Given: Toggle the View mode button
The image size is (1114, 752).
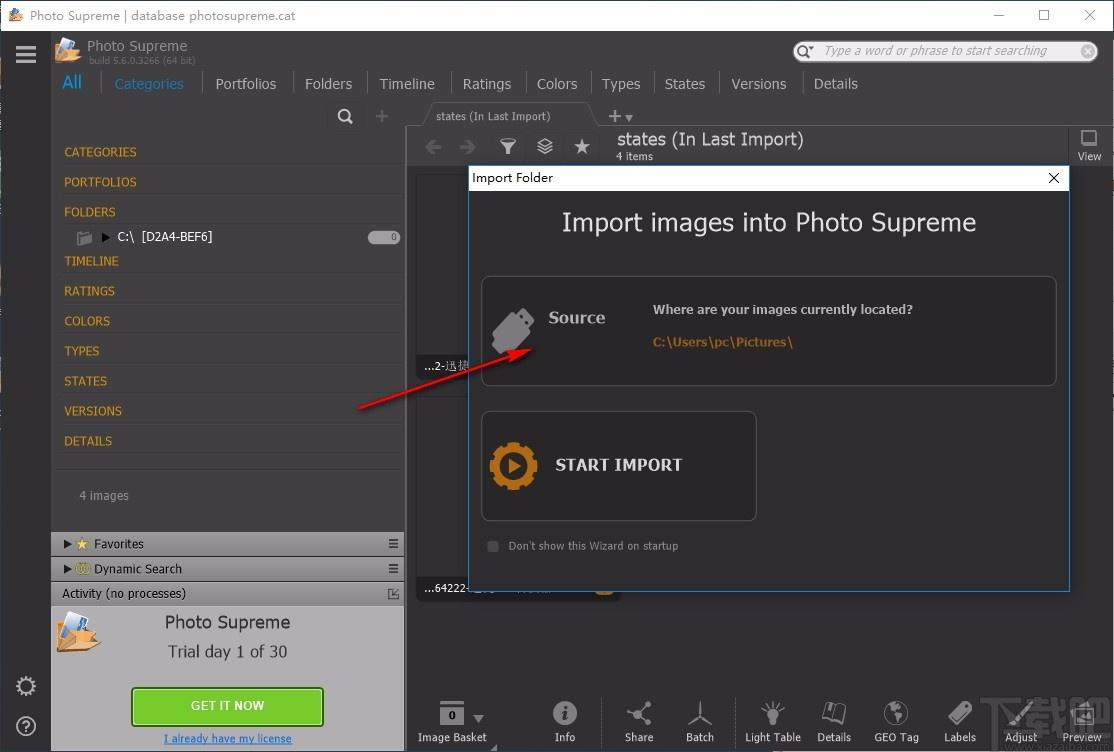Looking at the screenshot, I should (x=1088, y=145).
